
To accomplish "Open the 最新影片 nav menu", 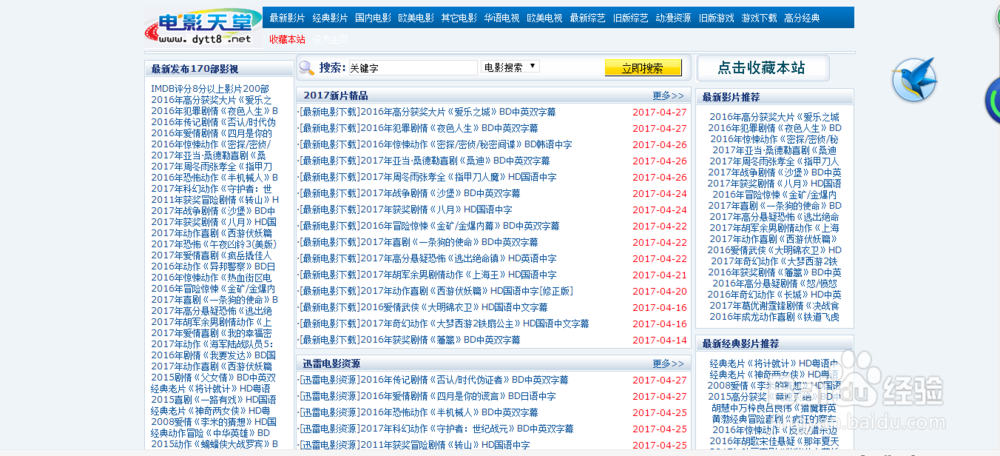I will click(x=287, y=18).
